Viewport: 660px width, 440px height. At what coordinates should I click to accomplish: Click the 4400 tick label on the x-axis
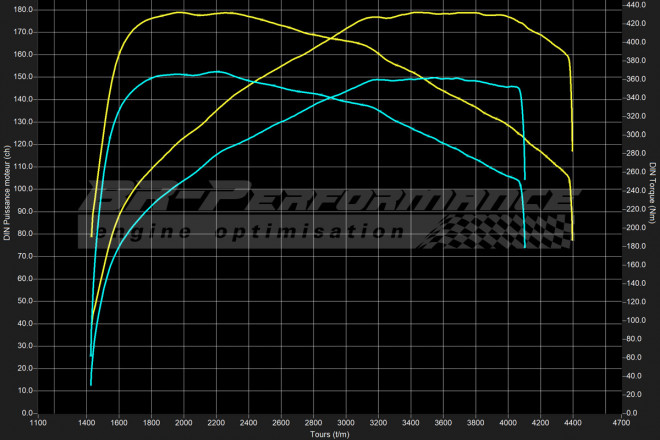[573, 423]
